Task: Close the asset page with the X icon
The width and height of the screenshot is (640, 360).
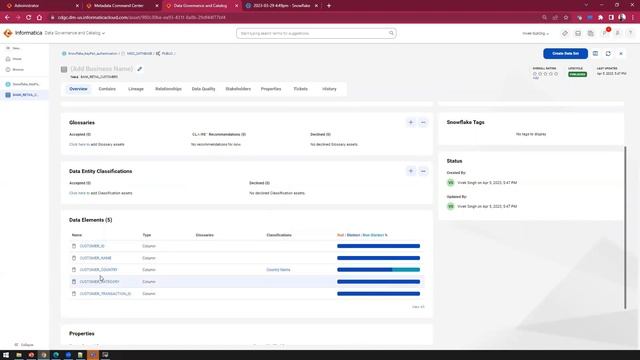Action: click(621, 53)
